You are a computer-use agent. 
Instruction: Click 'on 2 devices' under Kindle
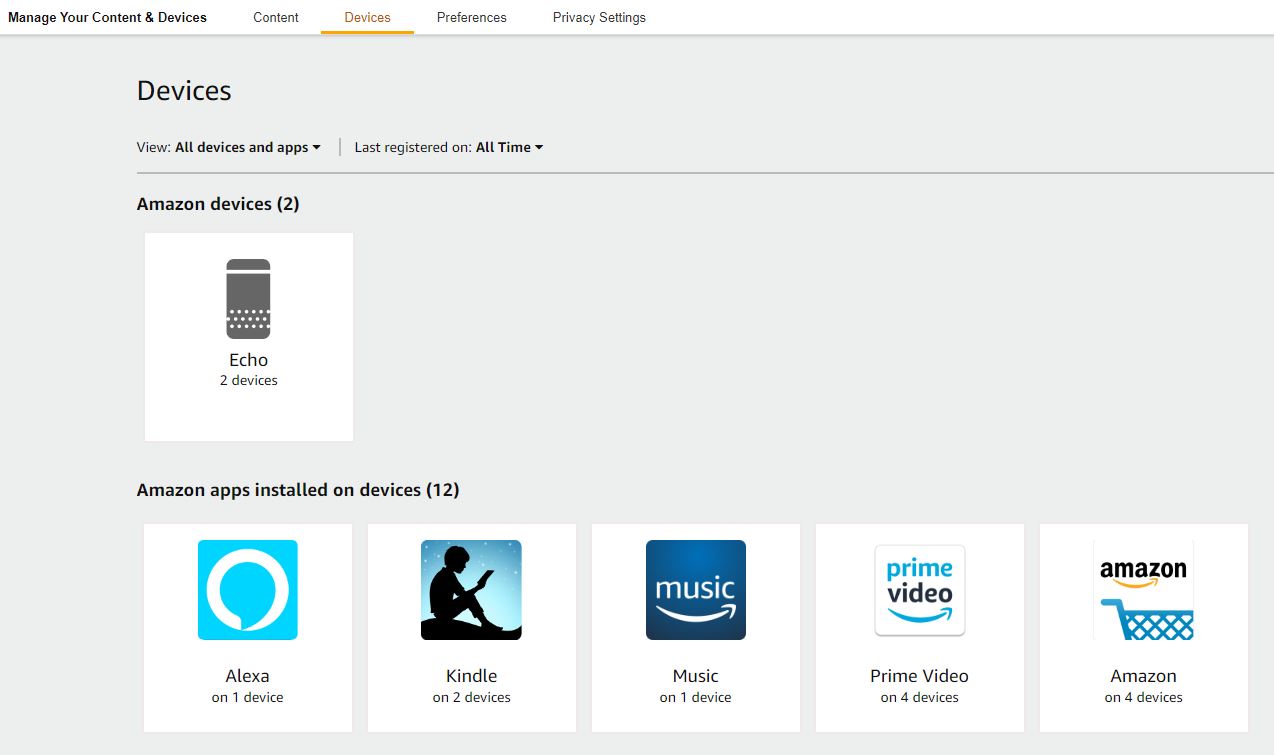pos(471,697)
